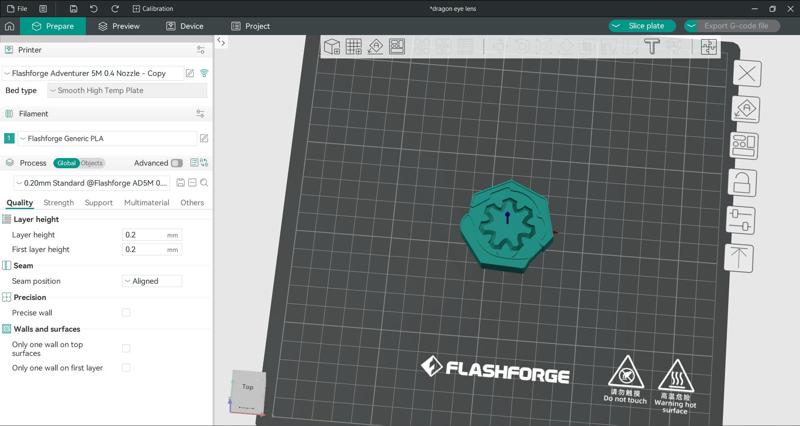Switch process scope to Objects
800x426 pixels.
pos(92,163)
